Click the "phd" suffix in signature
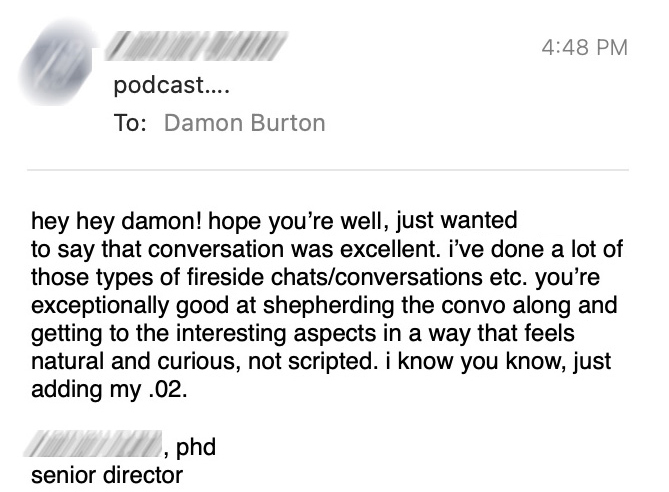Image resolution: width=669 pixels, height=492 pixels. pyautogui.click(x=195, y=447)
